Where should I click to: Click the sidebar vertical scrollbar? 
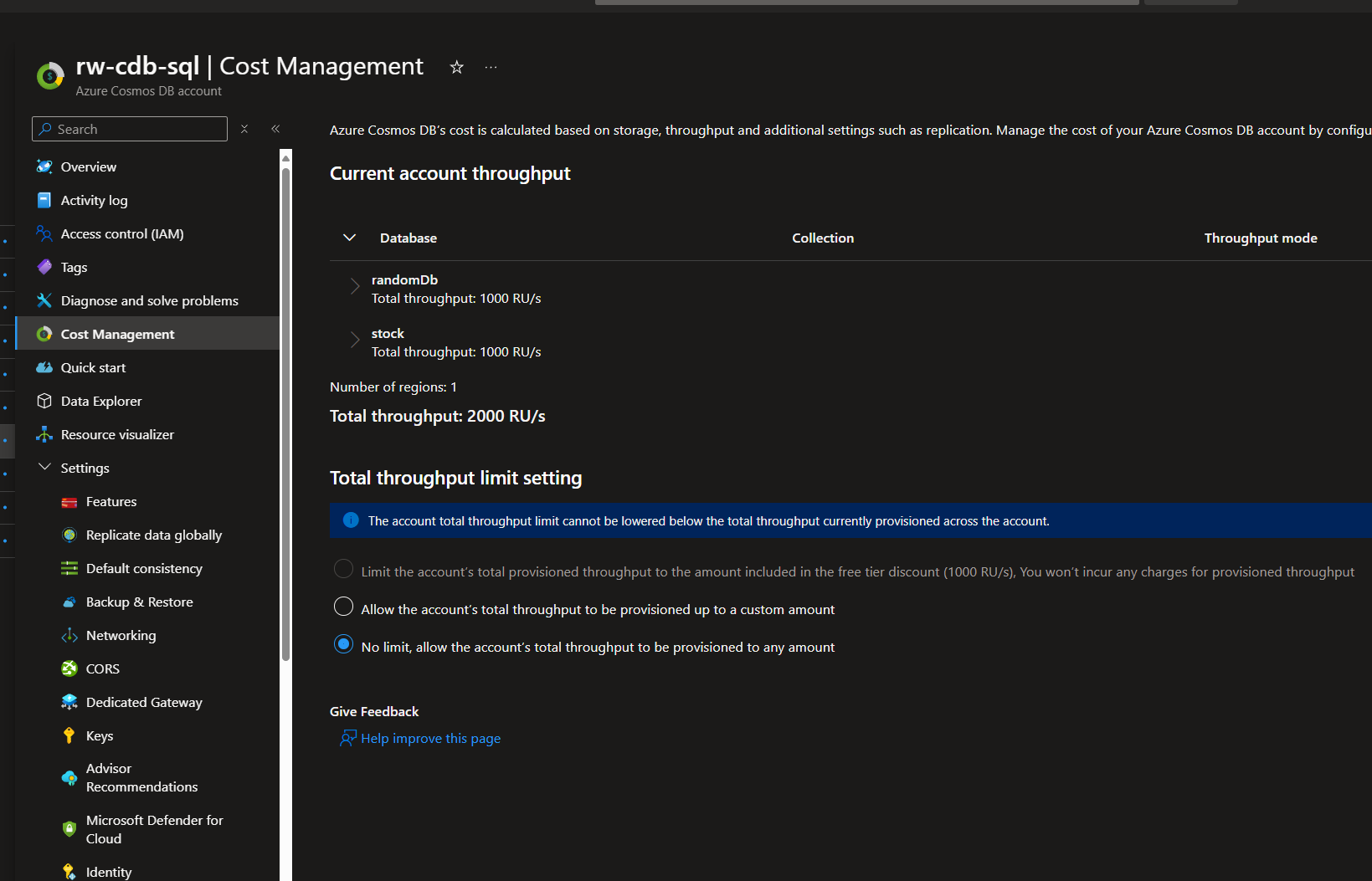[286, 414]
